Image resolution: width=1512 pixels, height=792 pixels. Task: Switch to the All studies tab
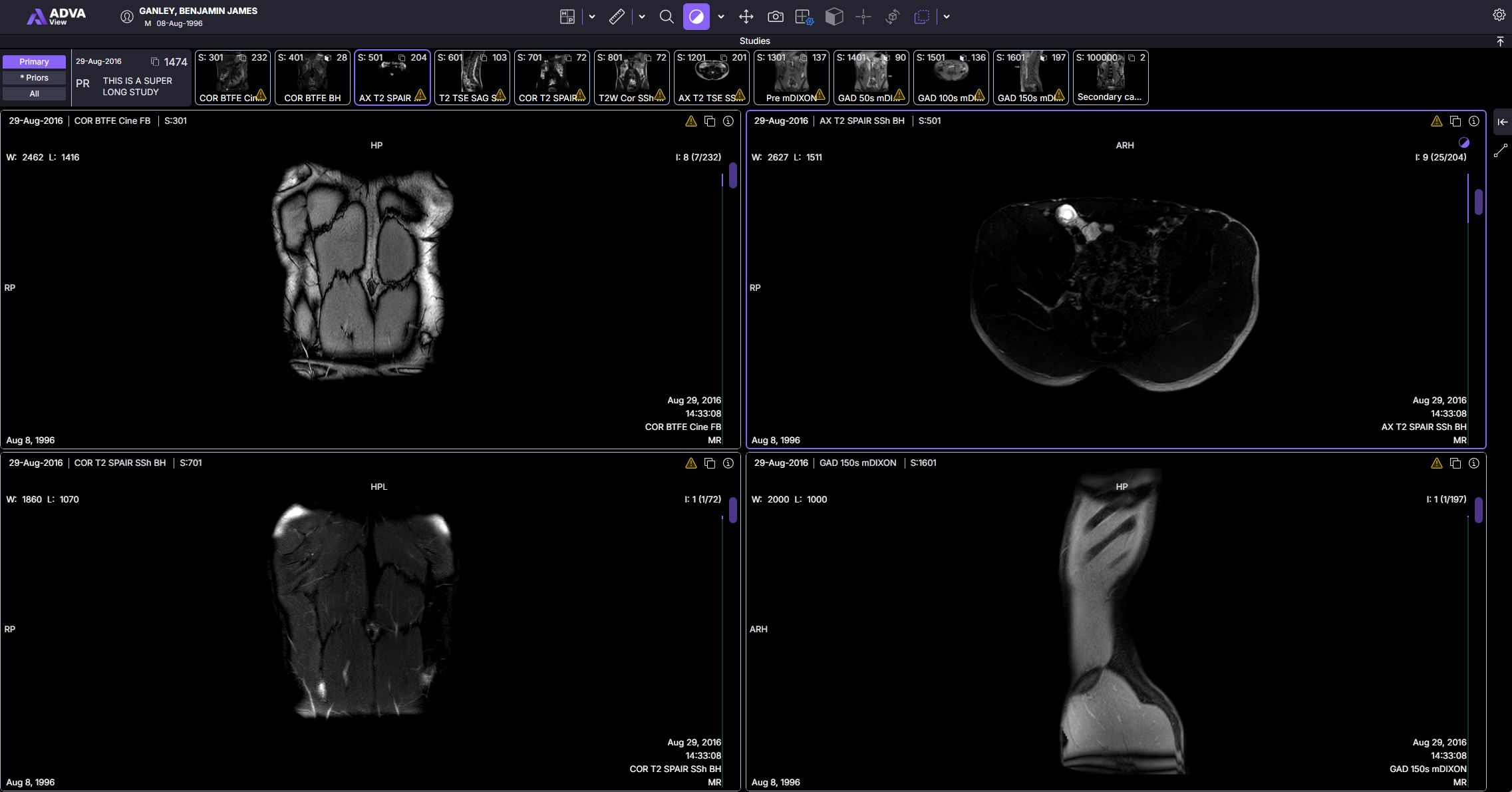tap(34, 94)
